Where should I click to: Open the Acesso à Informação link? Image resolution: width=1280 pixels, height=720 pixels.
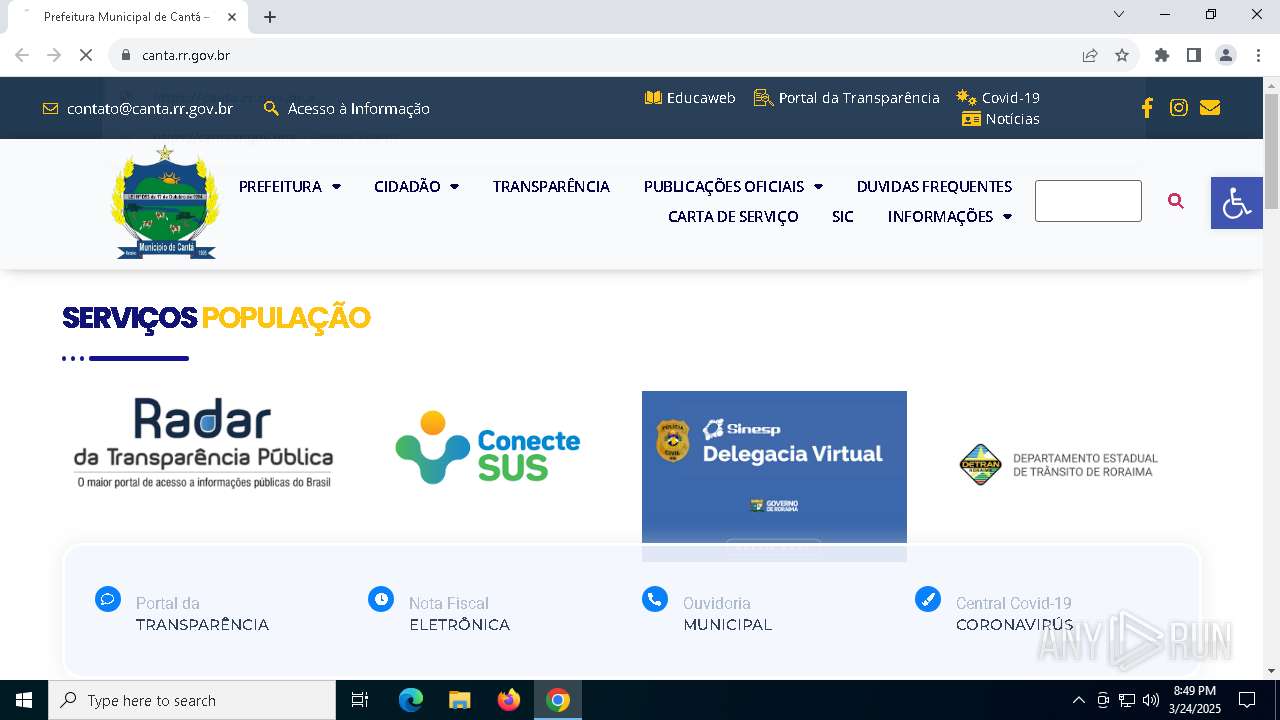pos(359,108)
